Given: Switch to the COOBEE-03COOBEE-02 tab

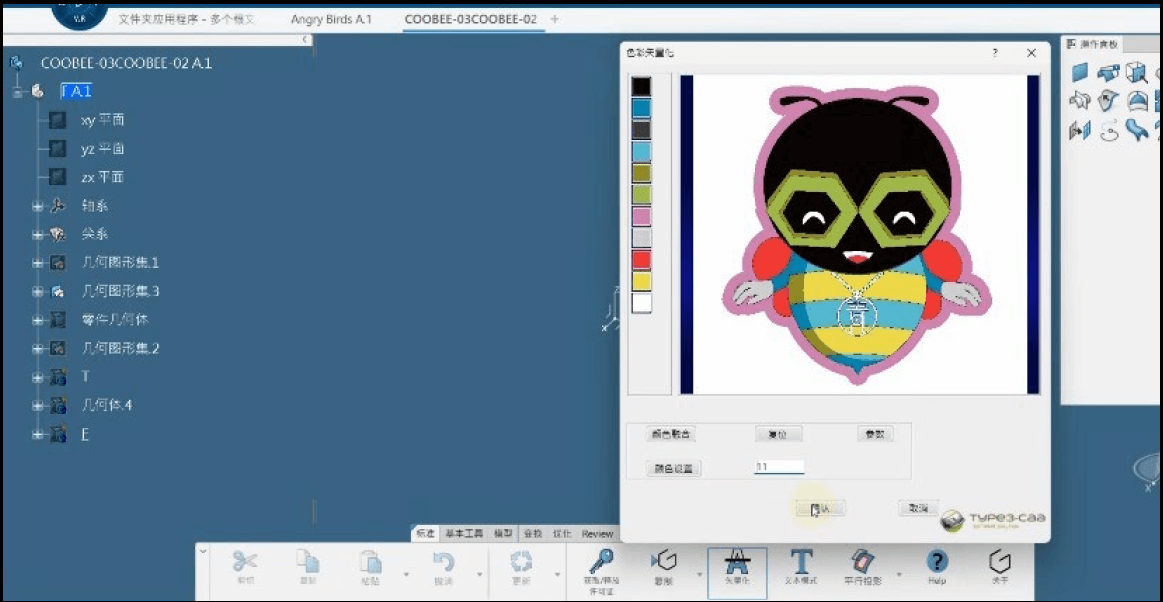Looking at the screenshot, I should (470, 19).
